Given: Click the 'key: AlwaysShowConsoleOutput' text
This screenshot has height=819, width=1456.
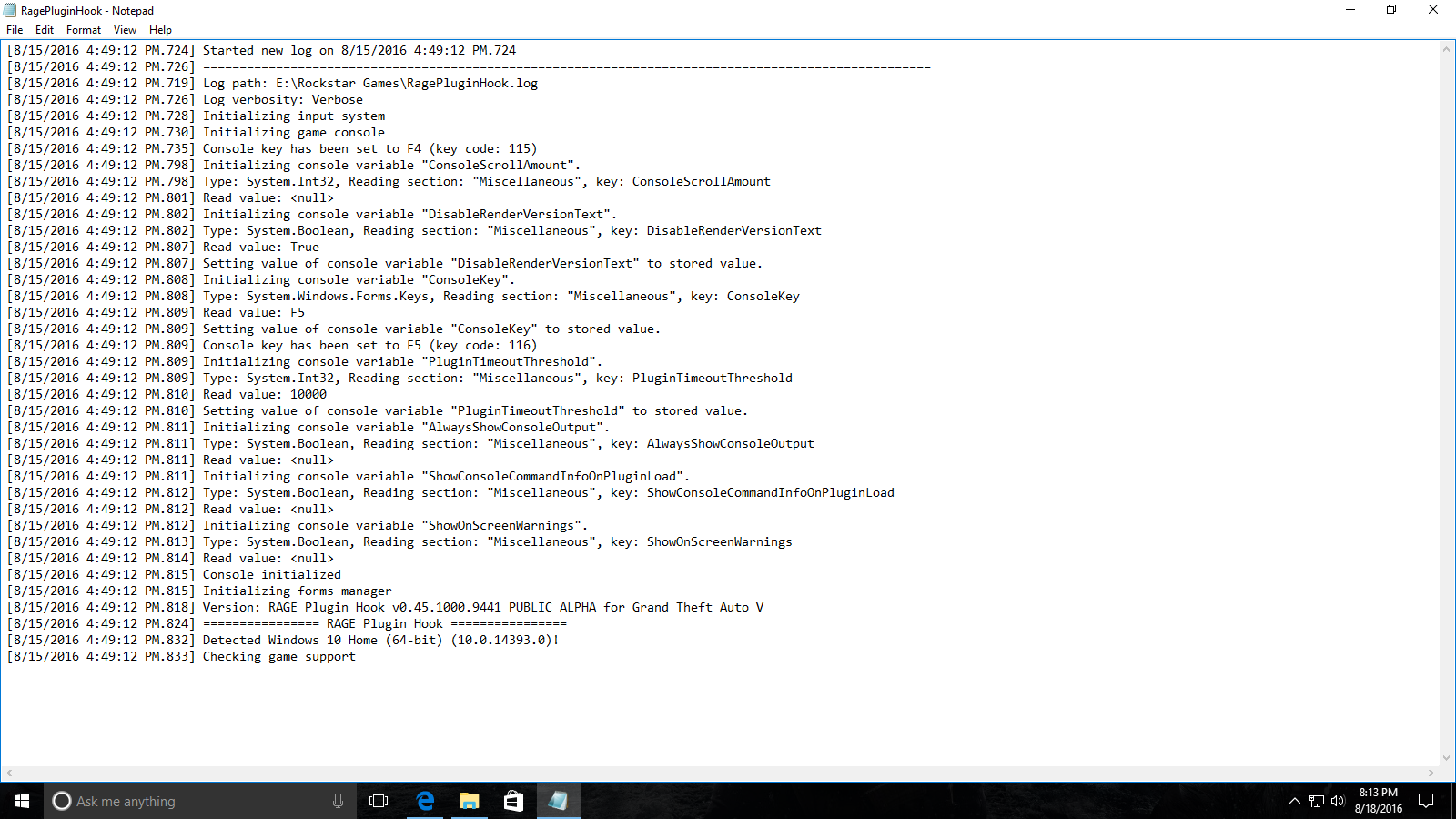Looking at the screenshot, I should (713, 444).
